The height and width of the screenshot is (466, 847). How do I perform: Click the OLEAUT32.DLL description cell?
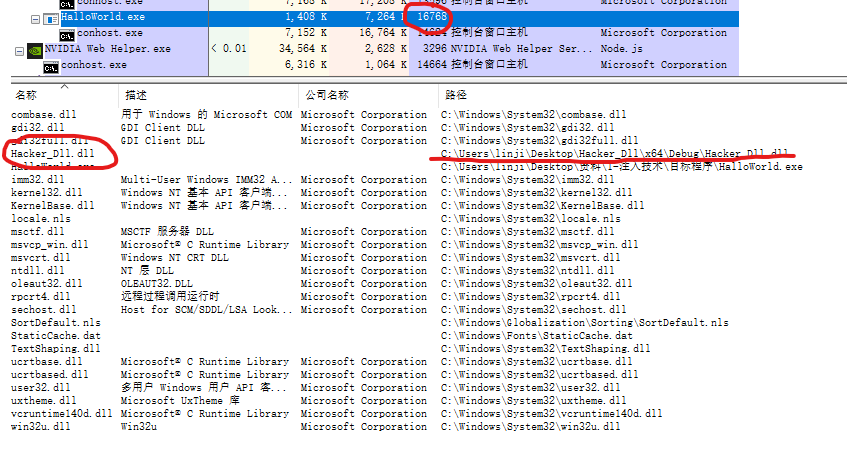[x=157, y=283]
